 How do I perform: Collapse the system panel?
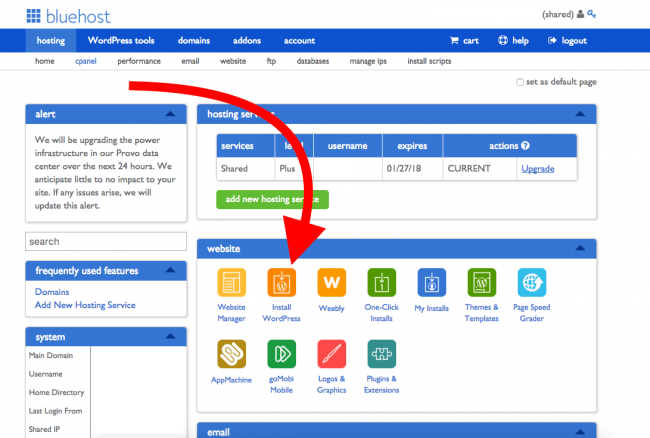click(170, 336)
